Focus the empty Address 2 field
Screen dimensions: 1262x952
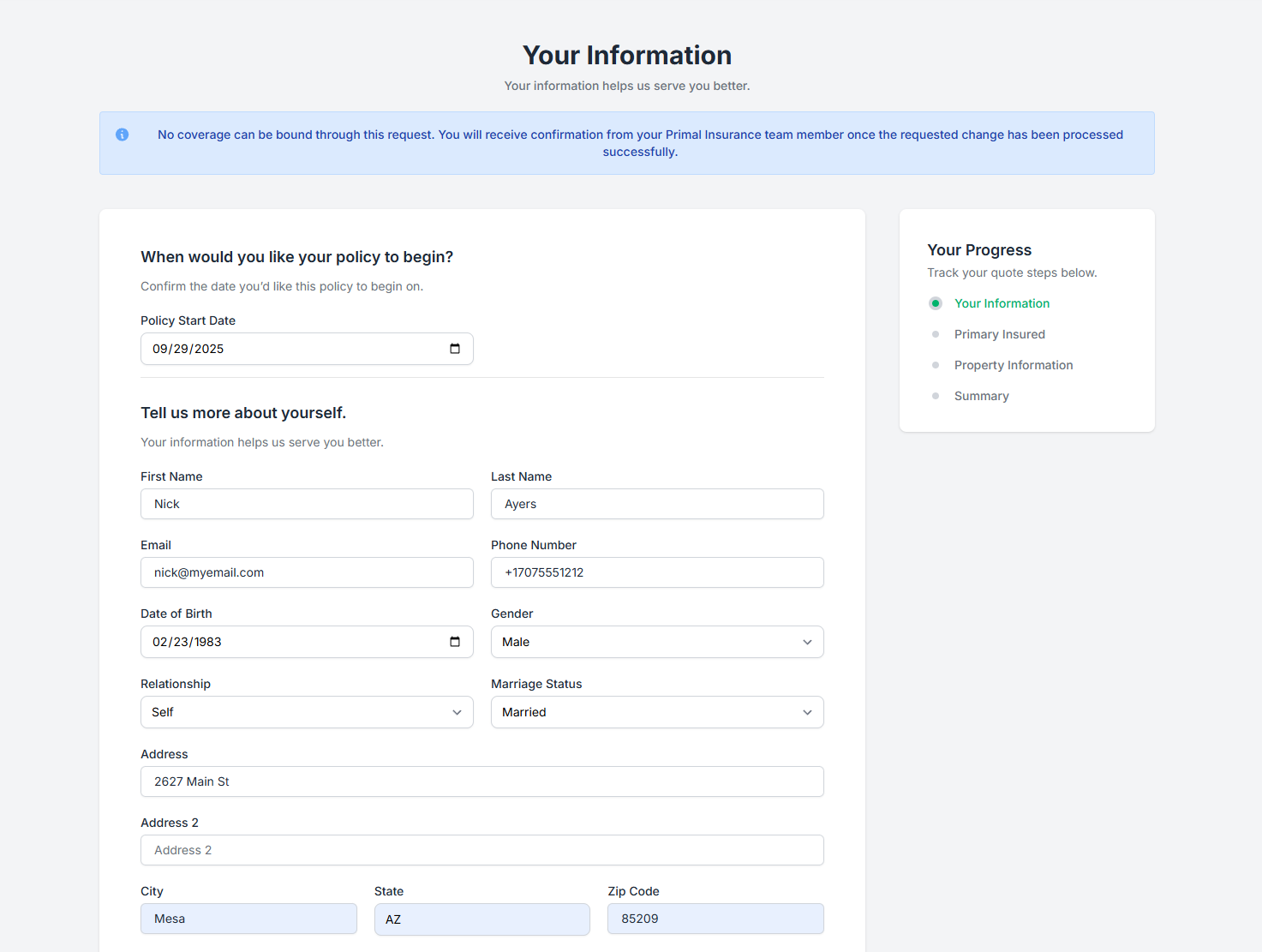[x=481, y=850]
